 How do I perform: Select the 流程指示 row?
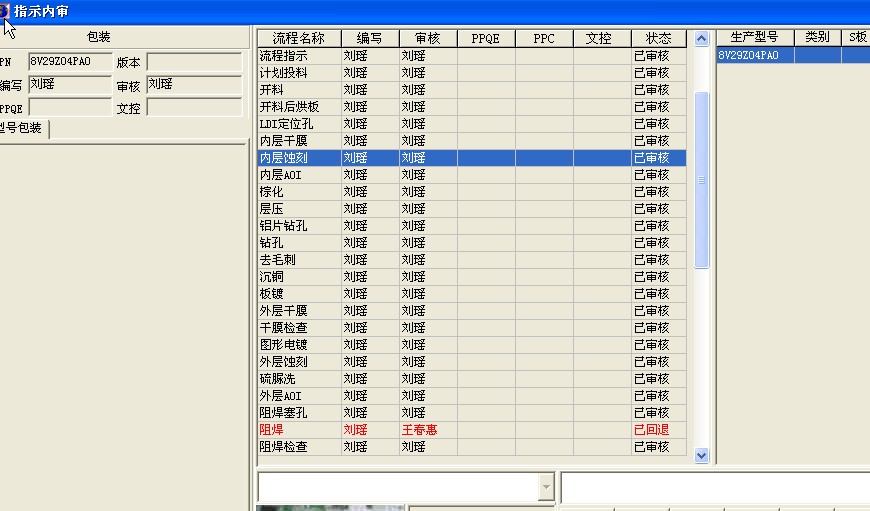(x=472, y=56)
